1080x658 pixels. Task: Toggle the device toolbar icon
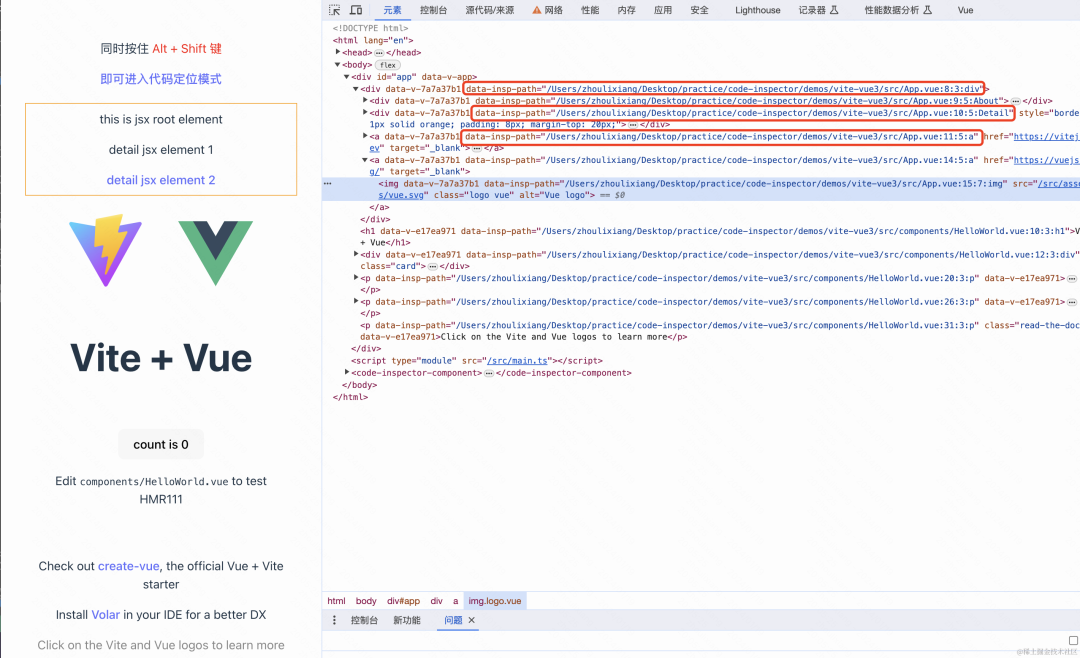357,10
